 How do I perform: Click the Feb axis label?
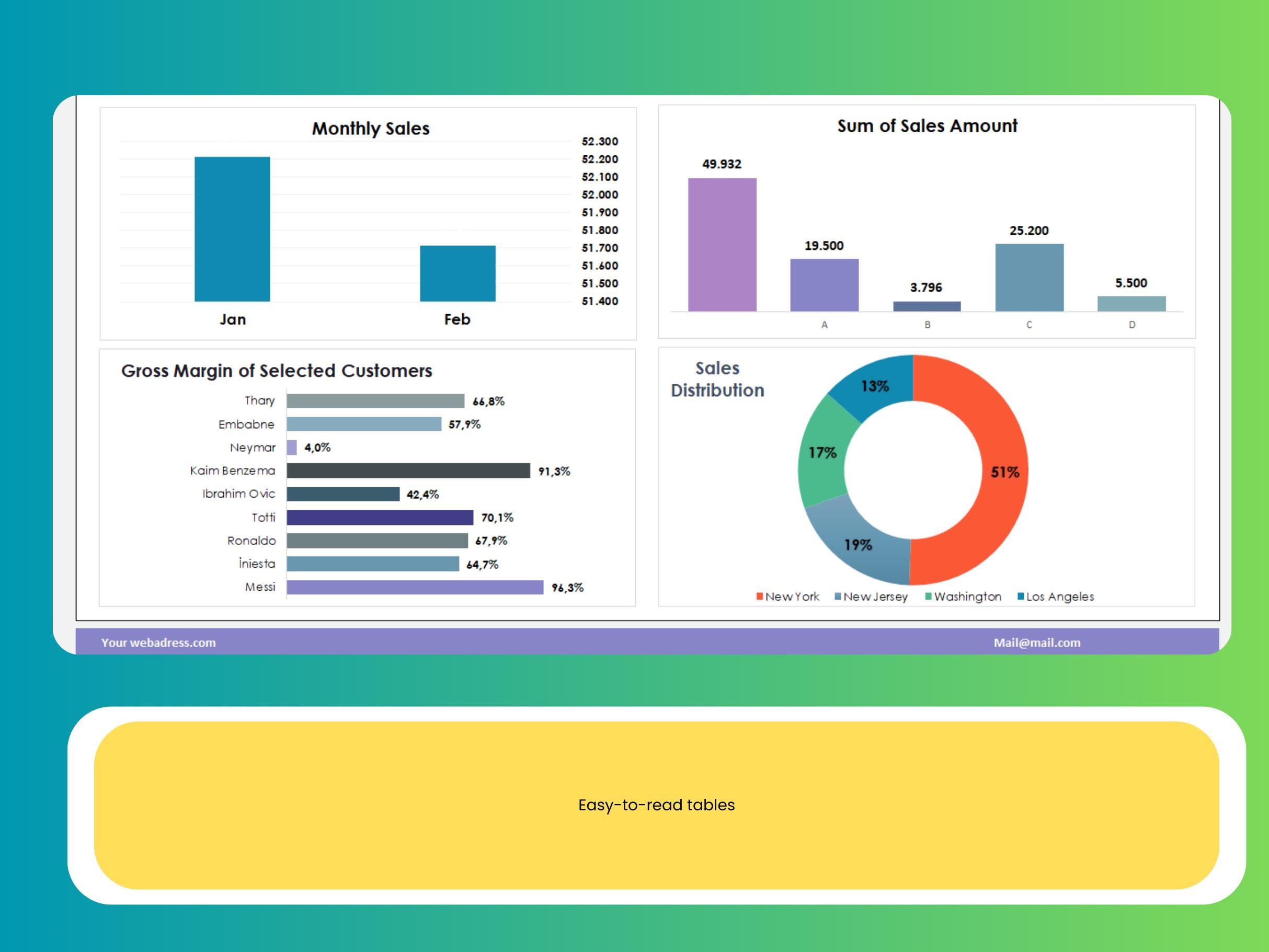[457, 319]
